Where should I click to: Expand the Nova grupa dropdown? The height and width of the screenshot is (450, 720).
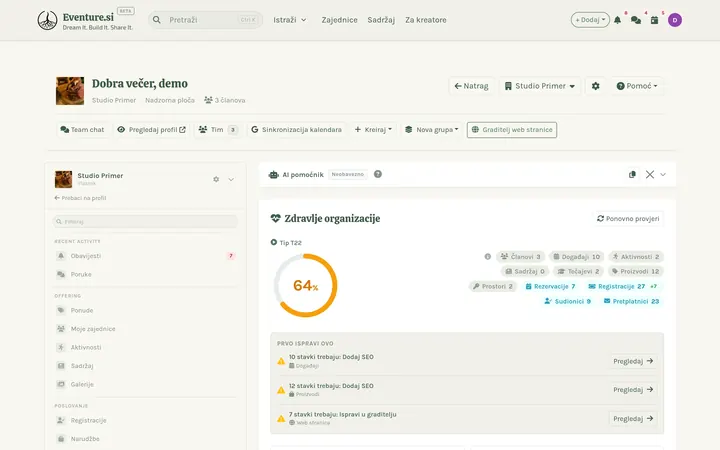tap(432, 129)
